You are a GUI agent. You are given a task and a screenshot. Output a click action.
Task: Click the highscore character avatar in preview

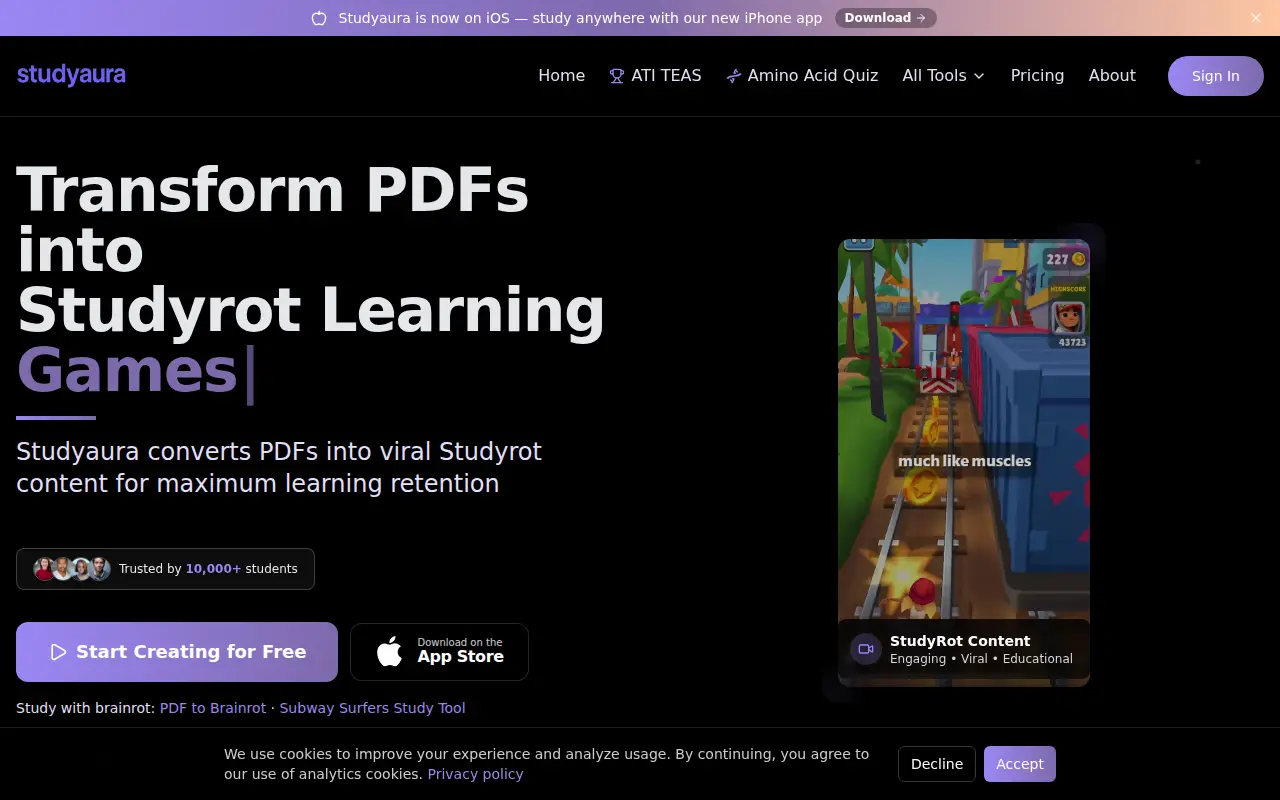(x=1069, y=318)
